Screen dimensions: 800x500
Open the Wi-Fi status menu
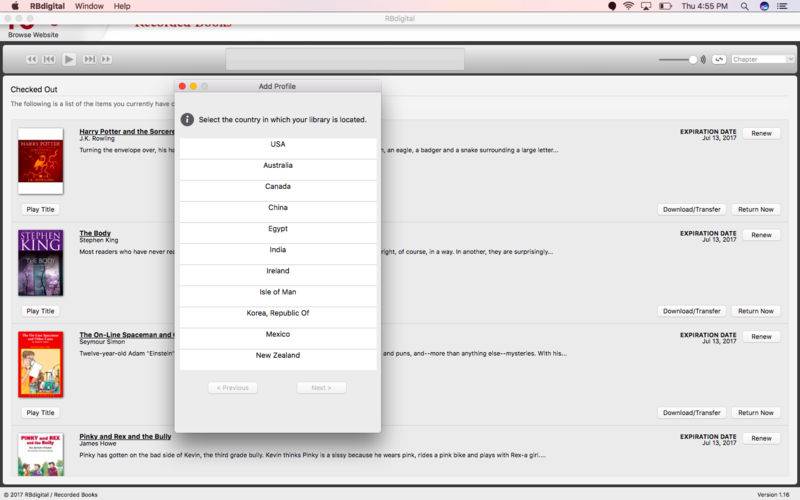click(x=629, y=6)
